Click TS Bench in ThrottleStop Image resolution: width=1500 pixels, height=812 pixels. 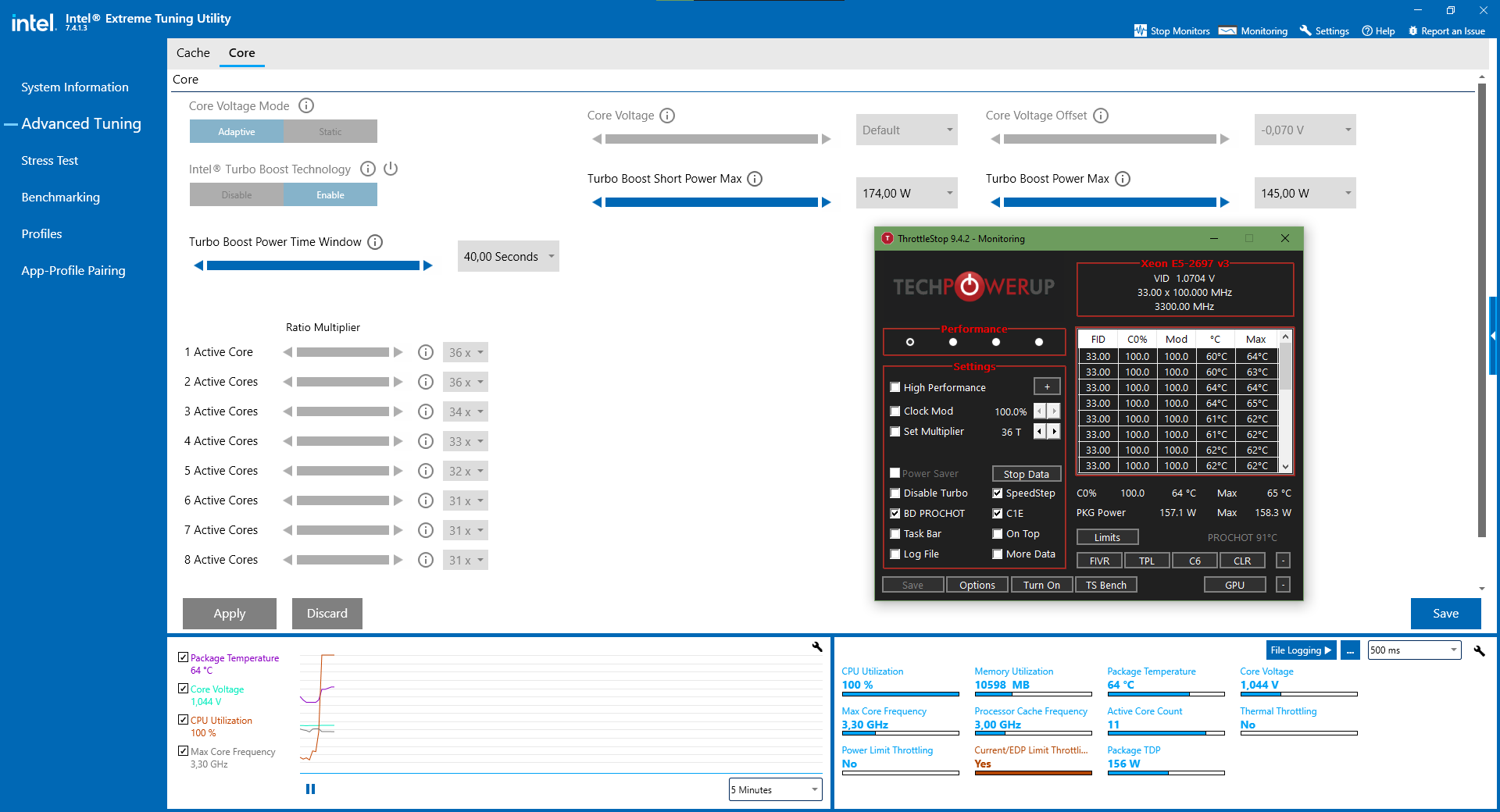1106,585
